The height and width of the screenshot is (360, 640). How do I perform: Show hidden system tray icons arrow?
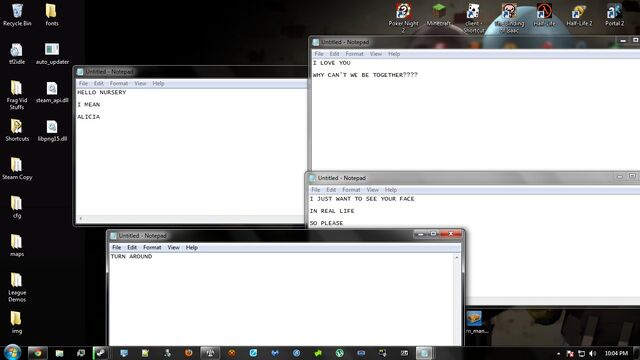click(x=558, y=353)
